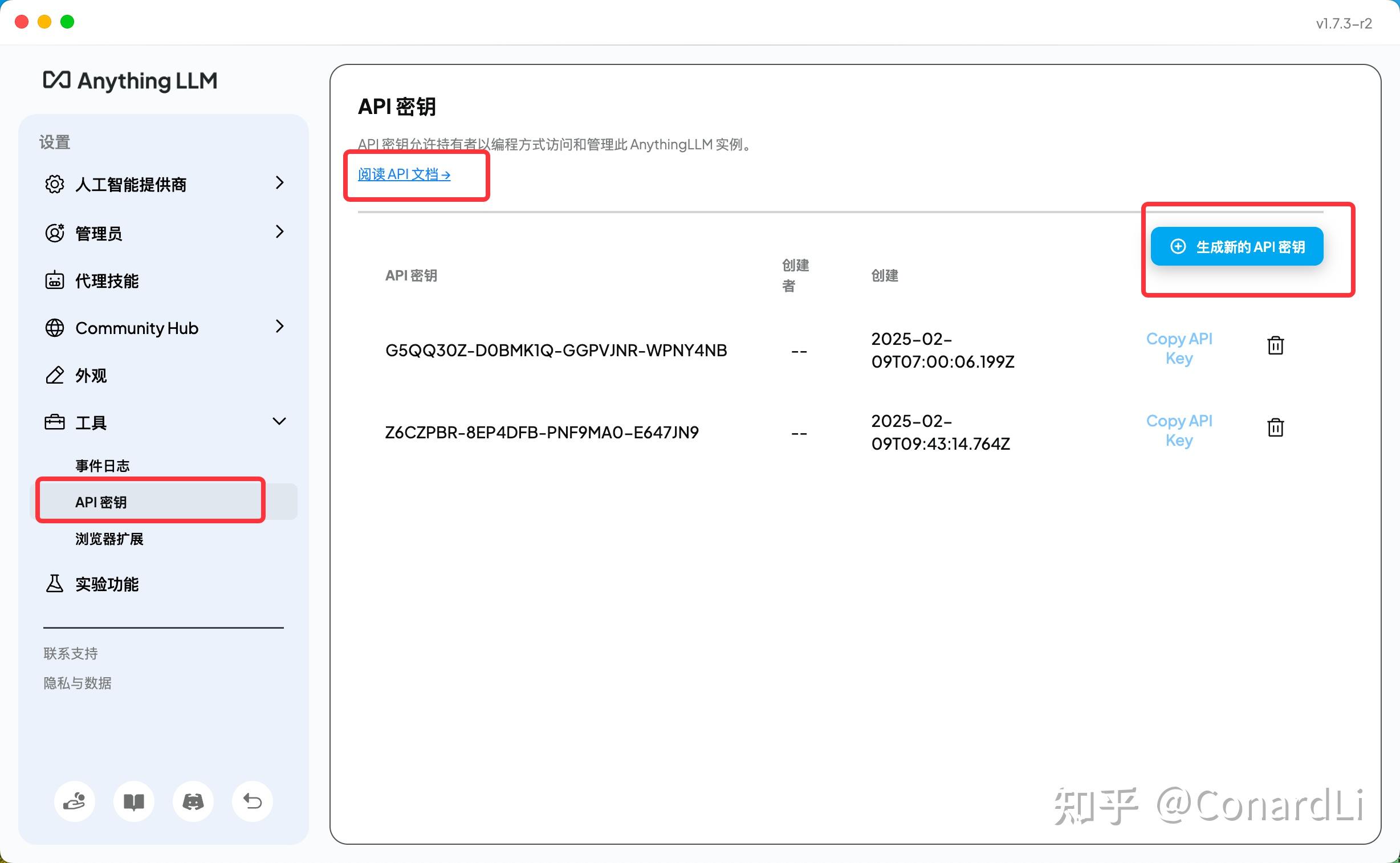Click the 隐私与数据 link
1400x863 pixels.
[78, 683]
